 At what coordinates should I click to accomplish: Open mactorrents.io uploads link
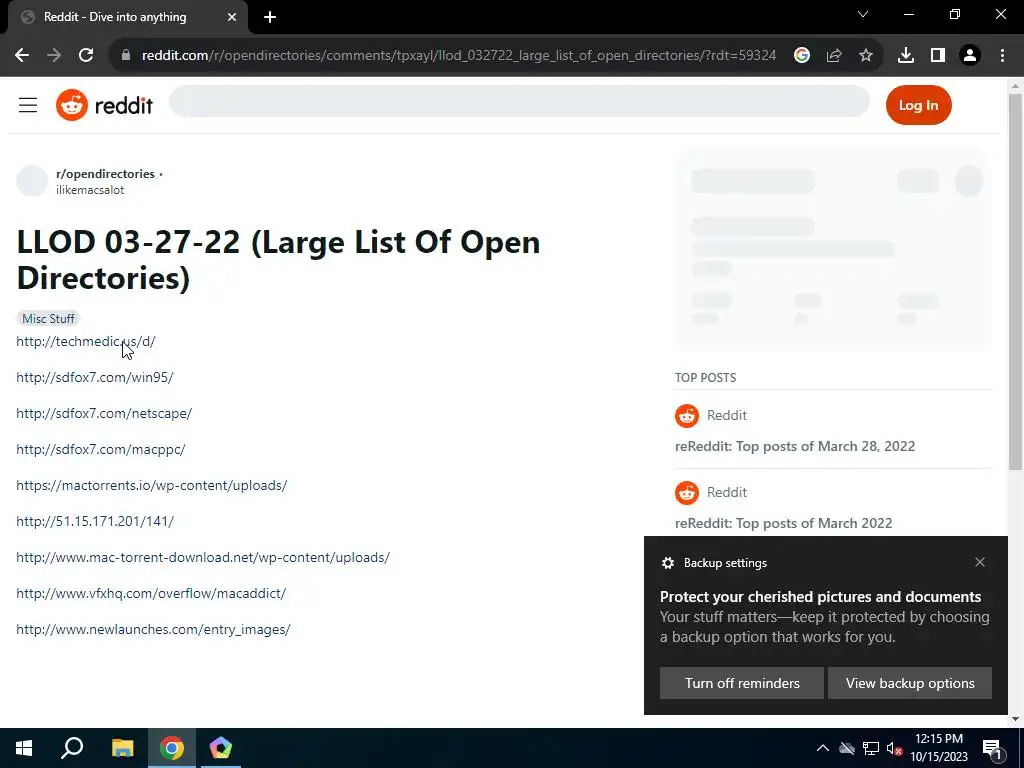[152, 485]
